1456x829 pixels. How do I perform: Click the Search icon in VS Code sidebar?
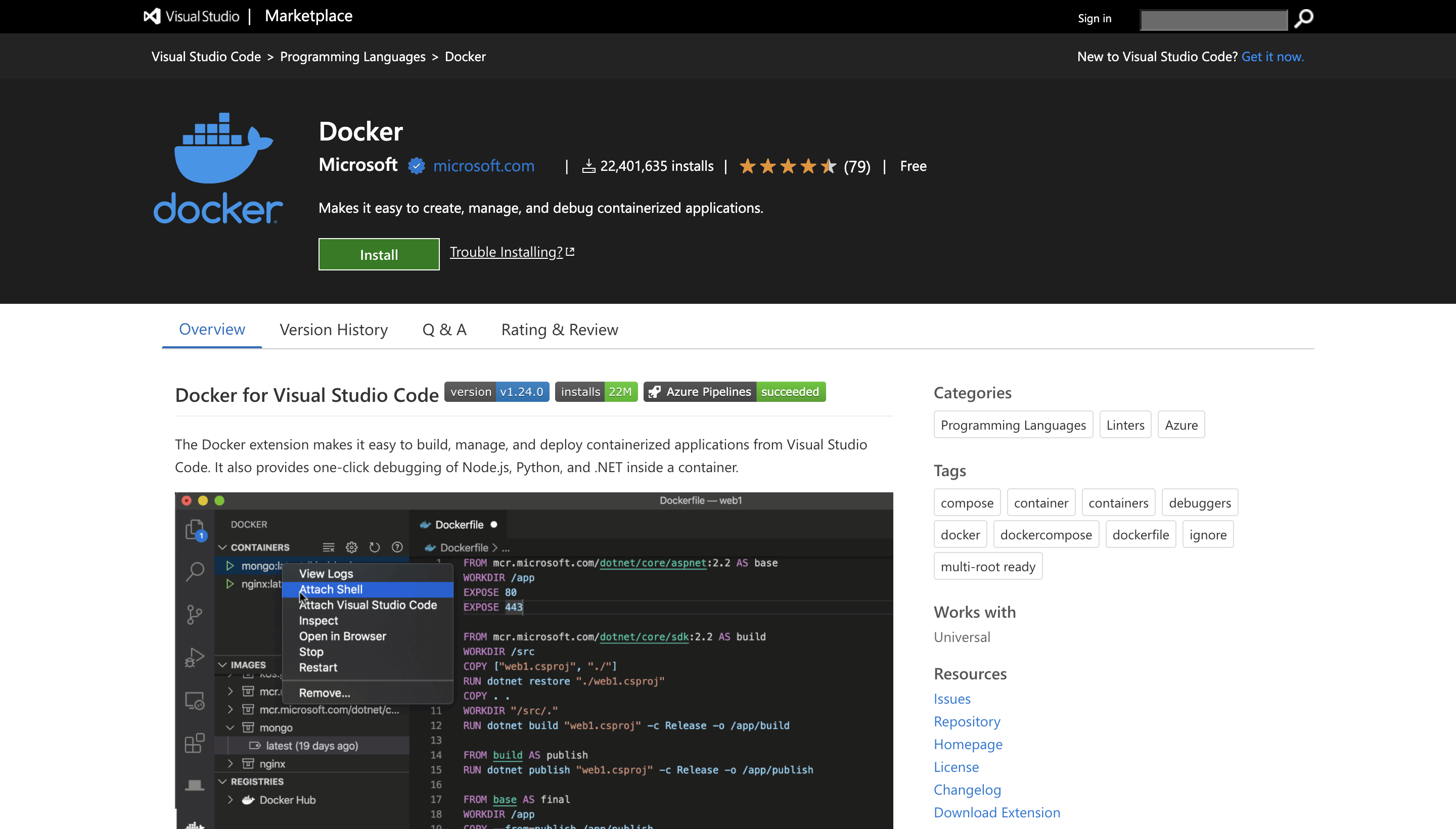(196, 569)
